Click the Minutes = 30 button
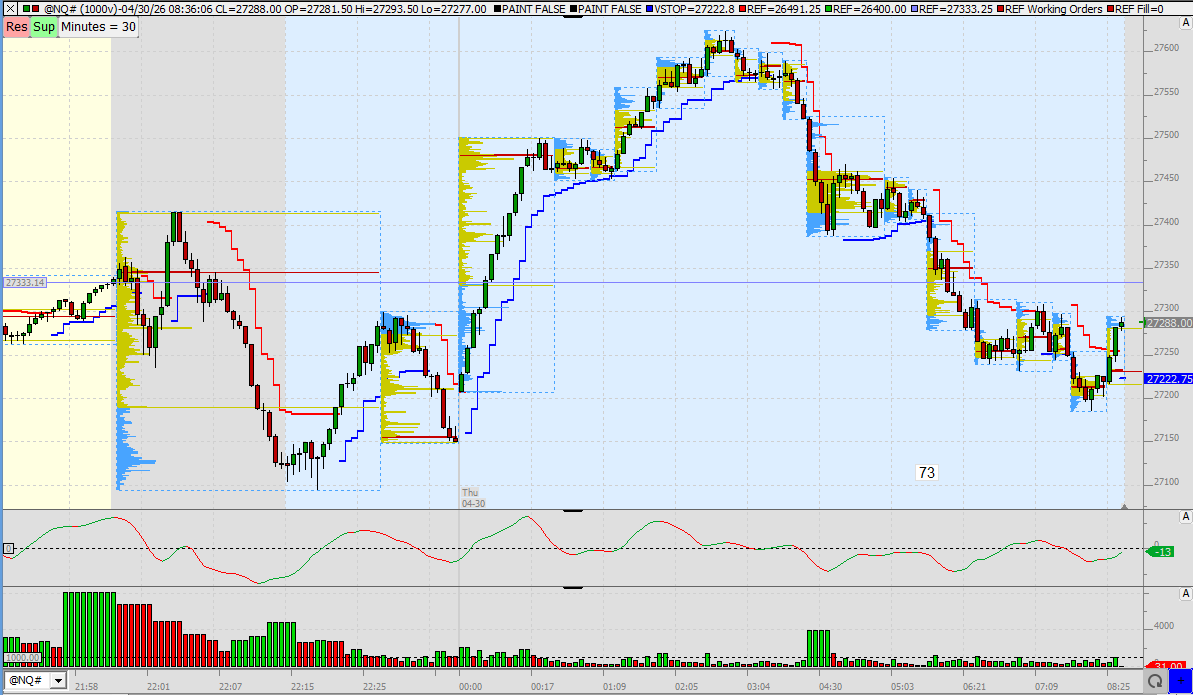Screen dimensions: 1193x695 (99, 27)
